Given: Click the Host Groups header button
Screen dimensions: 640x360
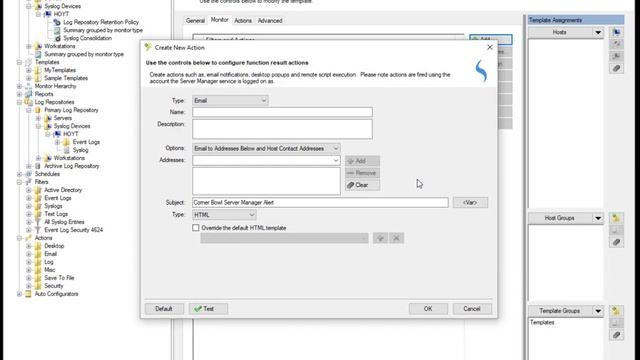Looking at the screenshot, I should click(560, 218).
